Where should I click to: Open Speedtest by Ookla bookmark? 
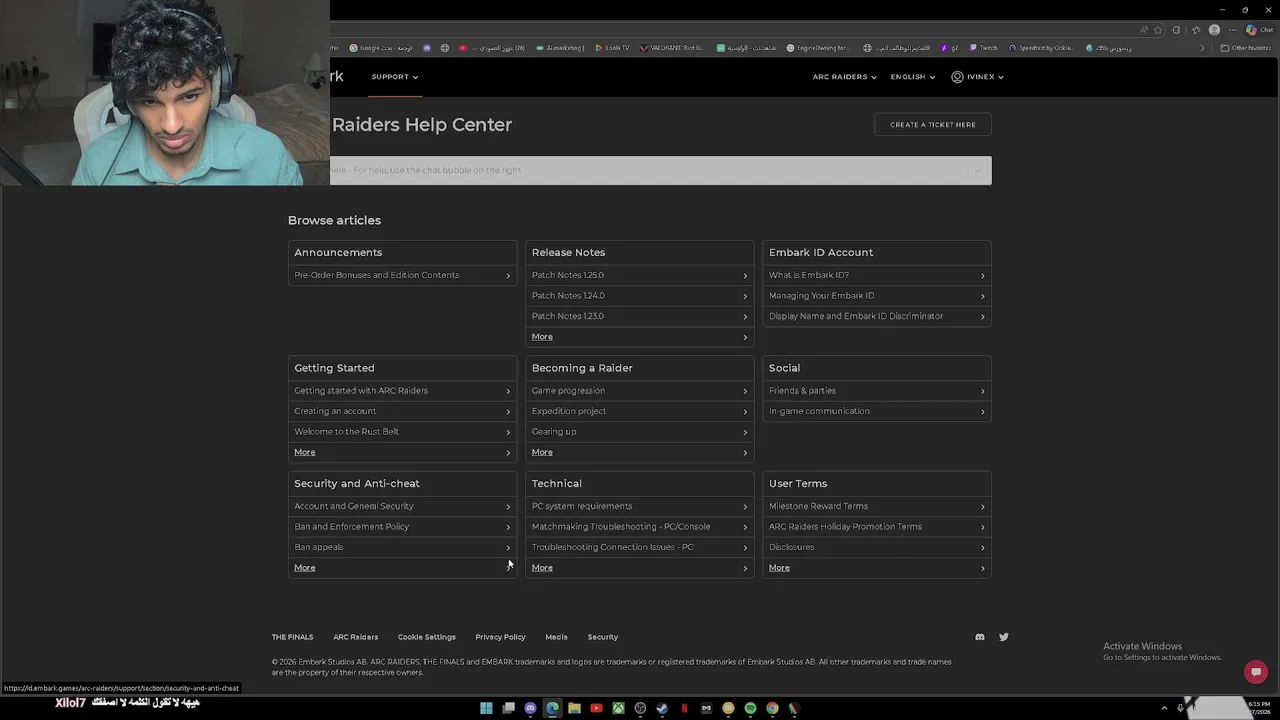[x=1041, y=48]
